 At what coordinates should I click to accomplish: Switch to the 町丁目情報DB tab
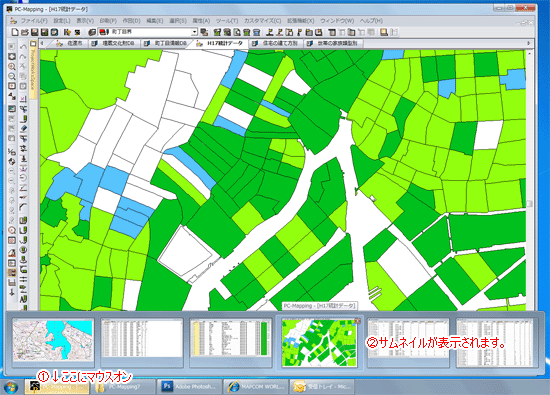pos(166,43)
